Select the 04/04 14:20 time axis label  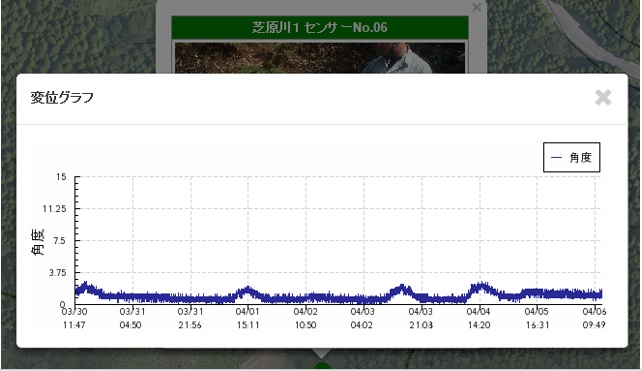pos(479,318)
